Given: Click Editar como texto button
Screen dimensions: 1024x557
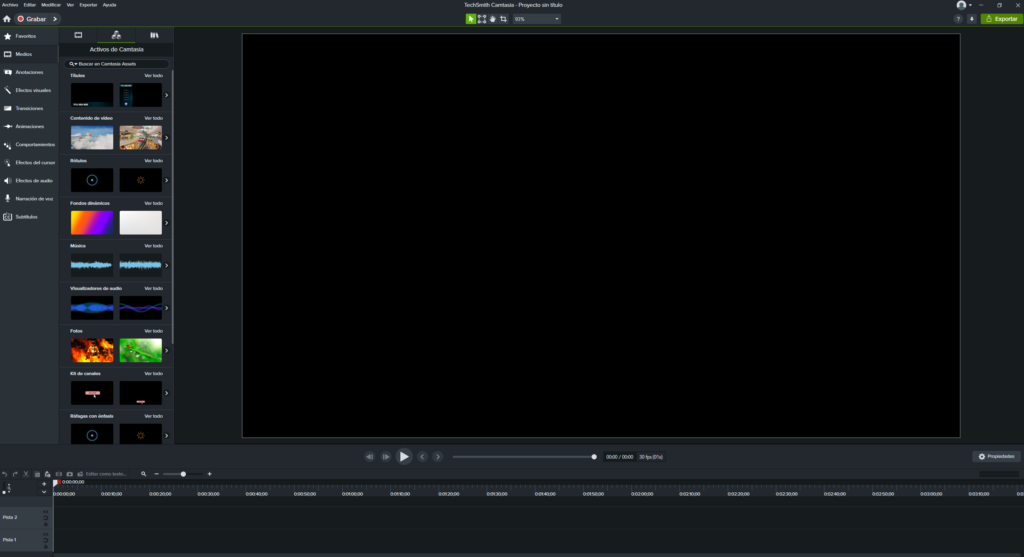Looking at the screenshot, I should coord(103,474).
